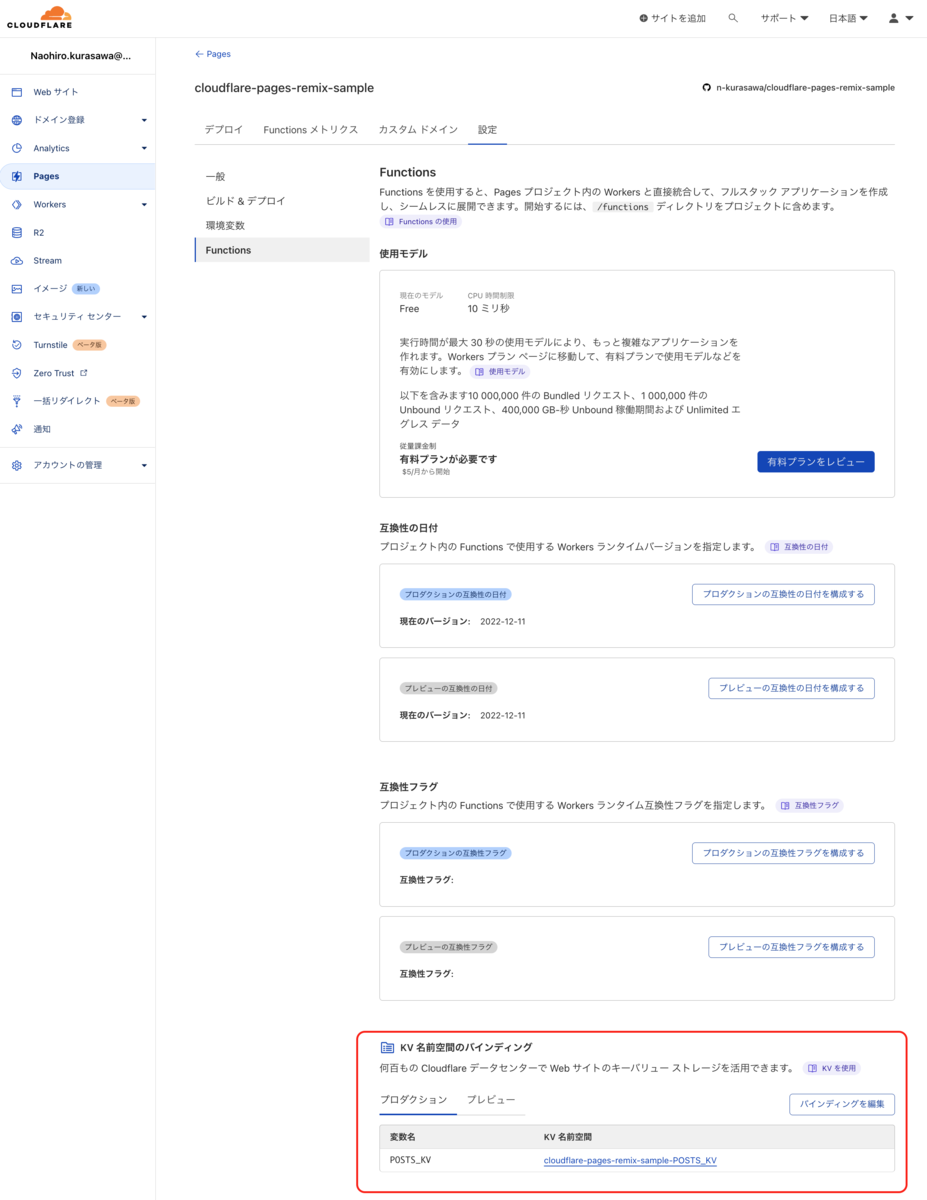Click the Zero Trust shield icon
The height and width of the screenshot is (1200, 927).
pos(16,373)
